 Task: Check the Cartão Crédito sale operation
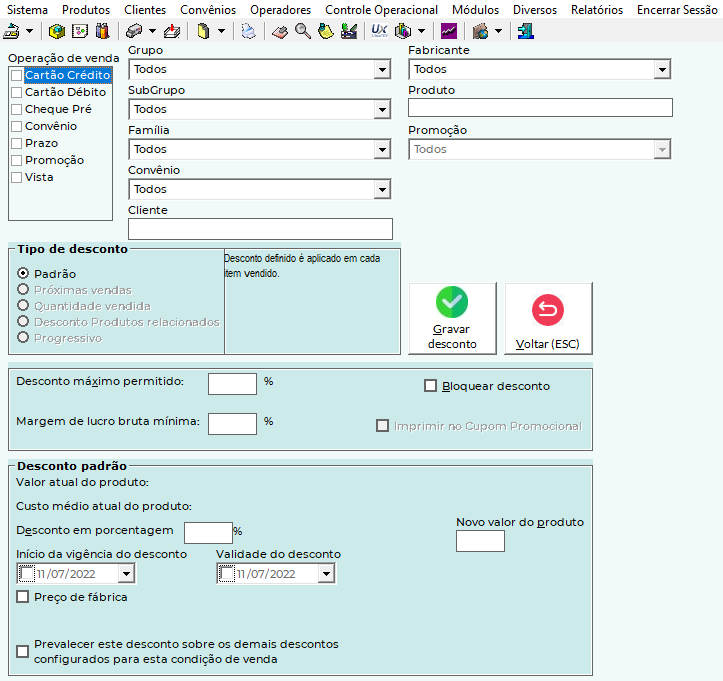coord(17,75)
